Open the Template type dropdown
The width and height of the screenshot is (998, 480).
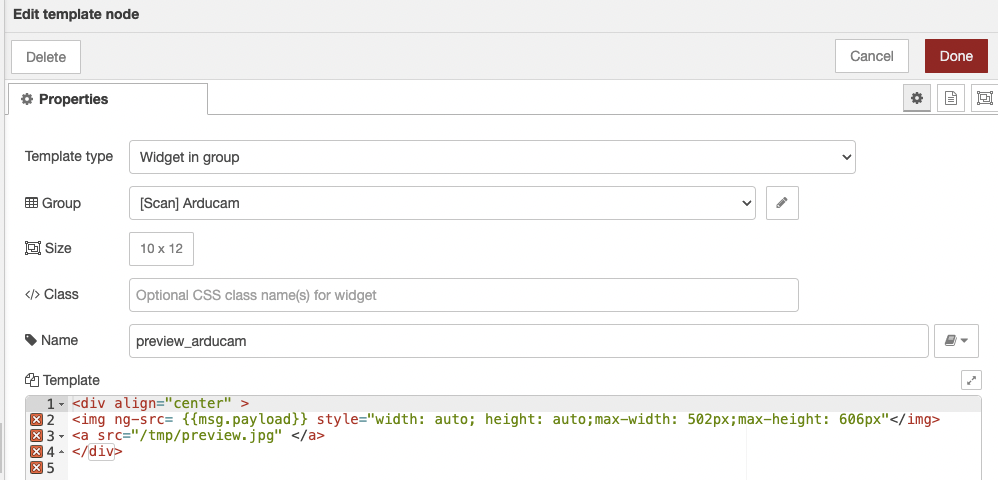point(492,157)
